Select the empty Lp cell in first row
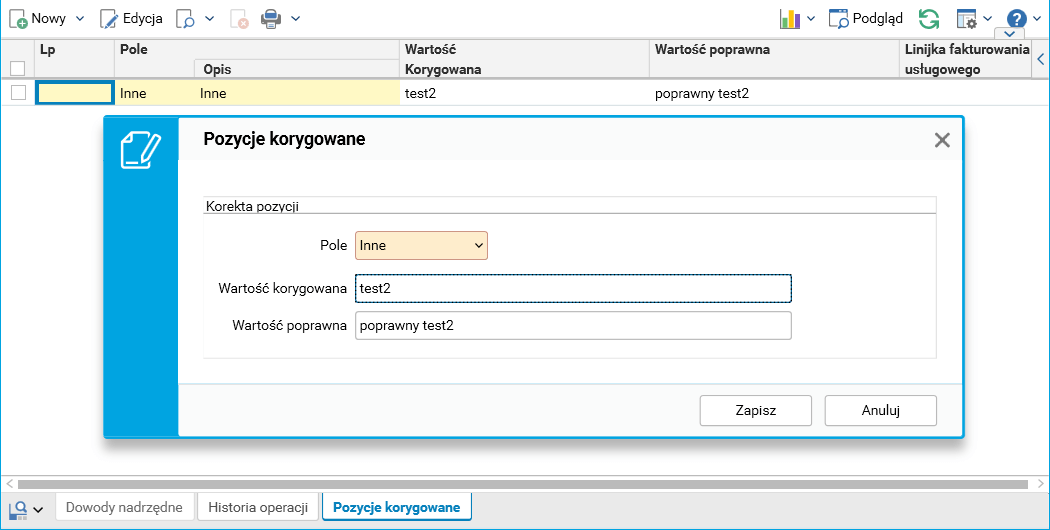The image size is (1050, 530). coord(74,93)
